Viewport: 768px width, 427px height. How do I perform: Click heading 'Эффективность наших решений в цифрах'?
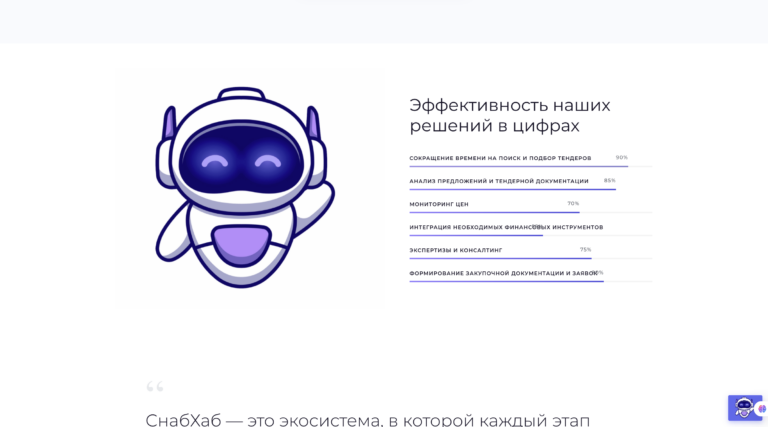(x=510, y=116)
